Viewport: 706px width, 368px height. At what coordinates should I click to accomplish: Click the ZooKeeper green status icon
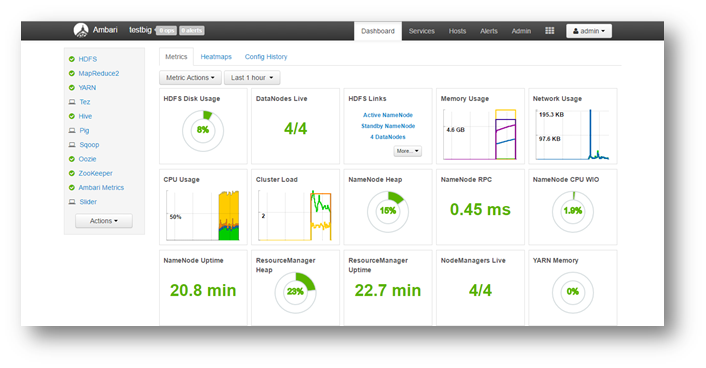point(72,173)
